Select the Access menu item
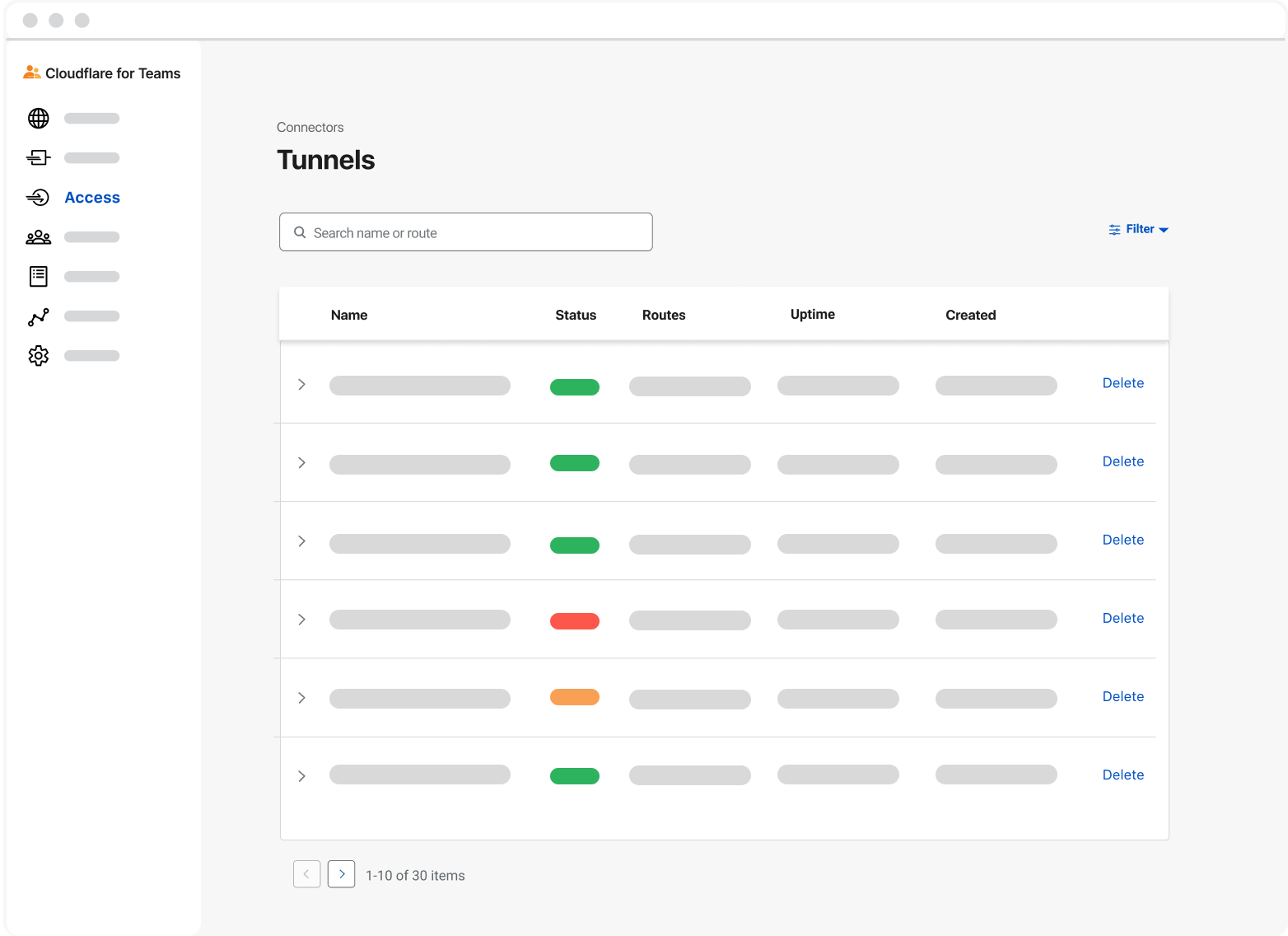1288x936 pixels. [x=92, y=198]
